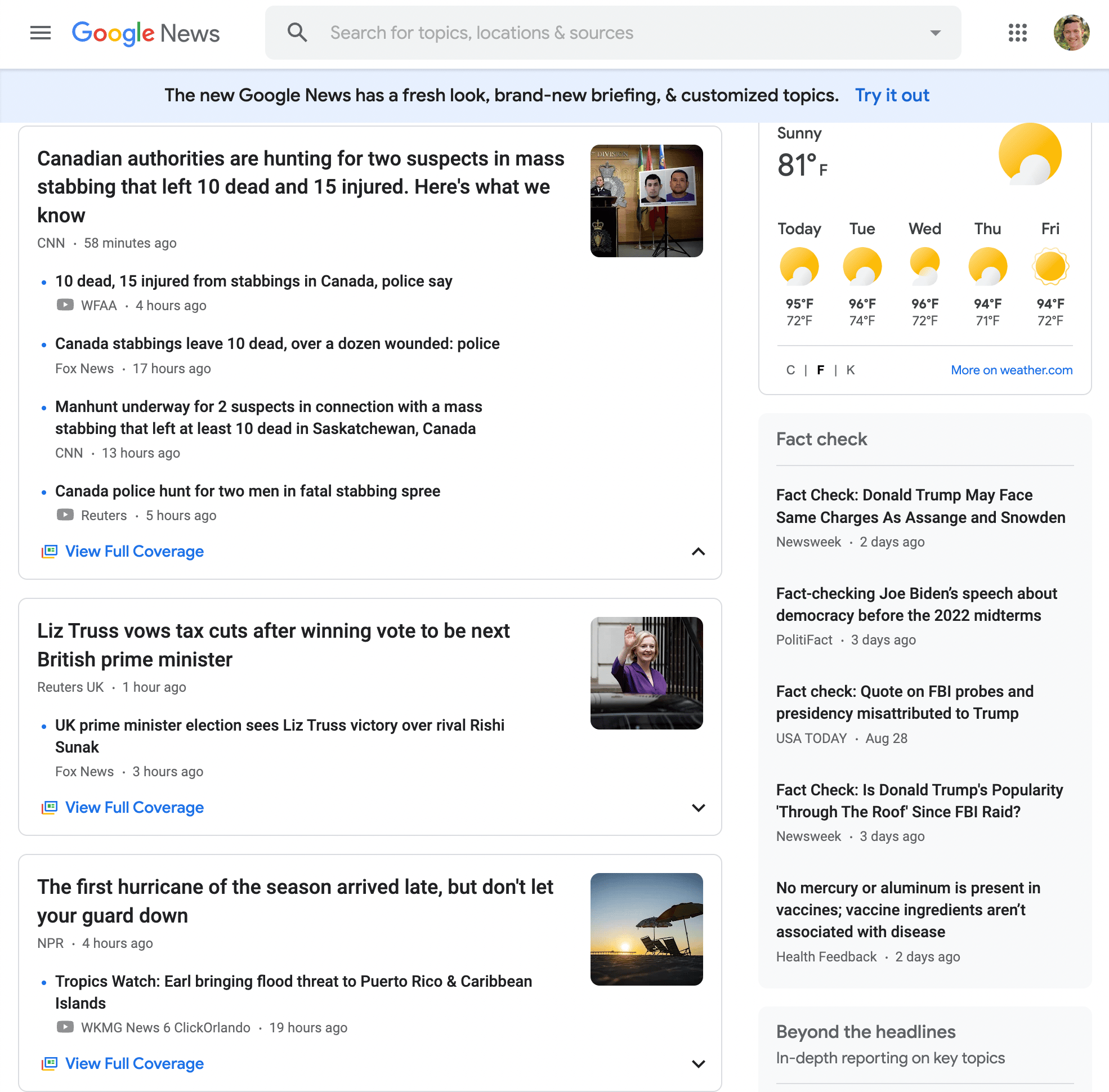Open CNN manhunt underway story
Screen dimensions: 1109x1092
click(269, 418)
